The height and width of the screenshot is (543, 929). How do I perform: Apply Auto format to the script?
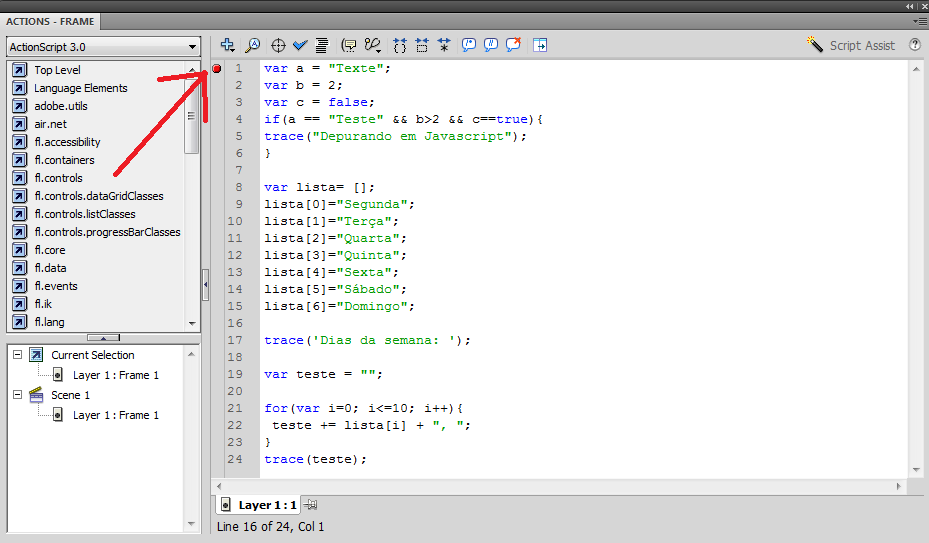pyautogui.click(x=322, y=45)
